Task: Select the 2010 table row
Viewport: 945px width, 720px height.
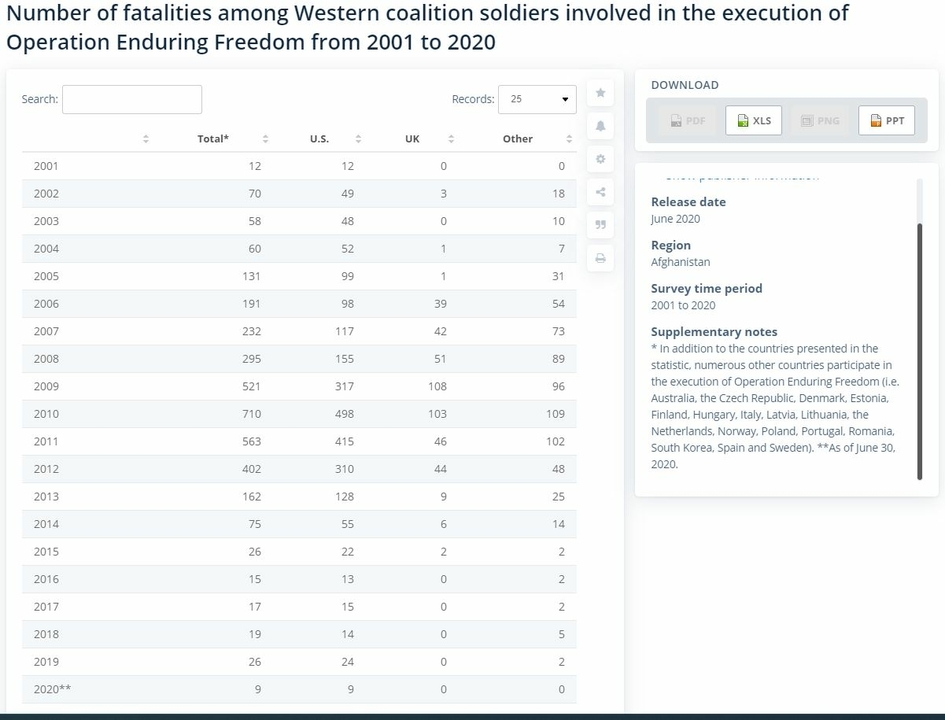Action: (298, 414)
